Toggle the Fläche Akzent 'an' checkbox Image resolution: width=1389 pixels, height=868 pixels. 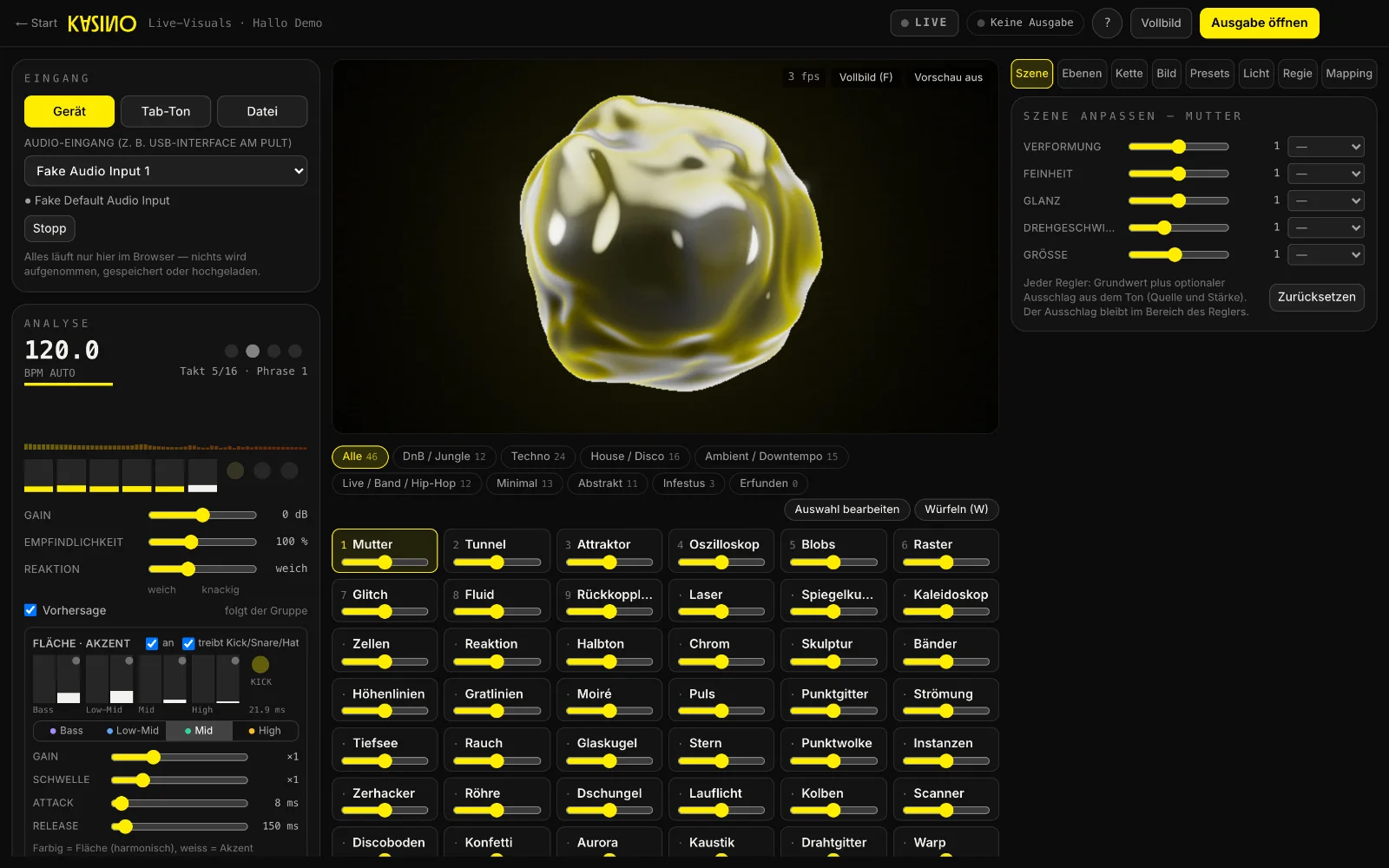pyautogui.click(x=152, y=643)
